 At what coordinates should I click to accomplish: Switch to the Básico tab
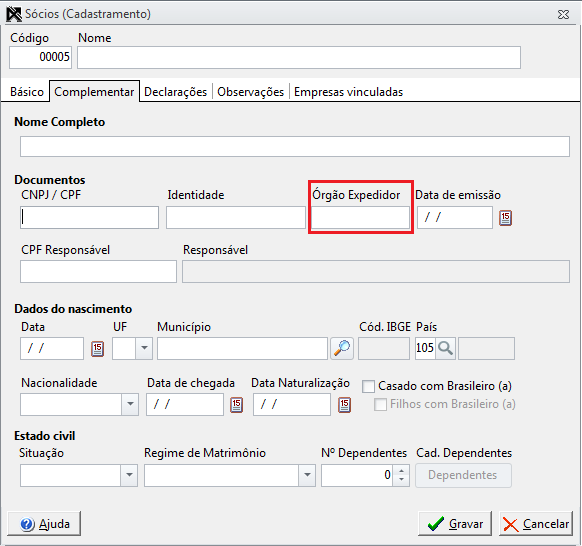pos(27,92)
